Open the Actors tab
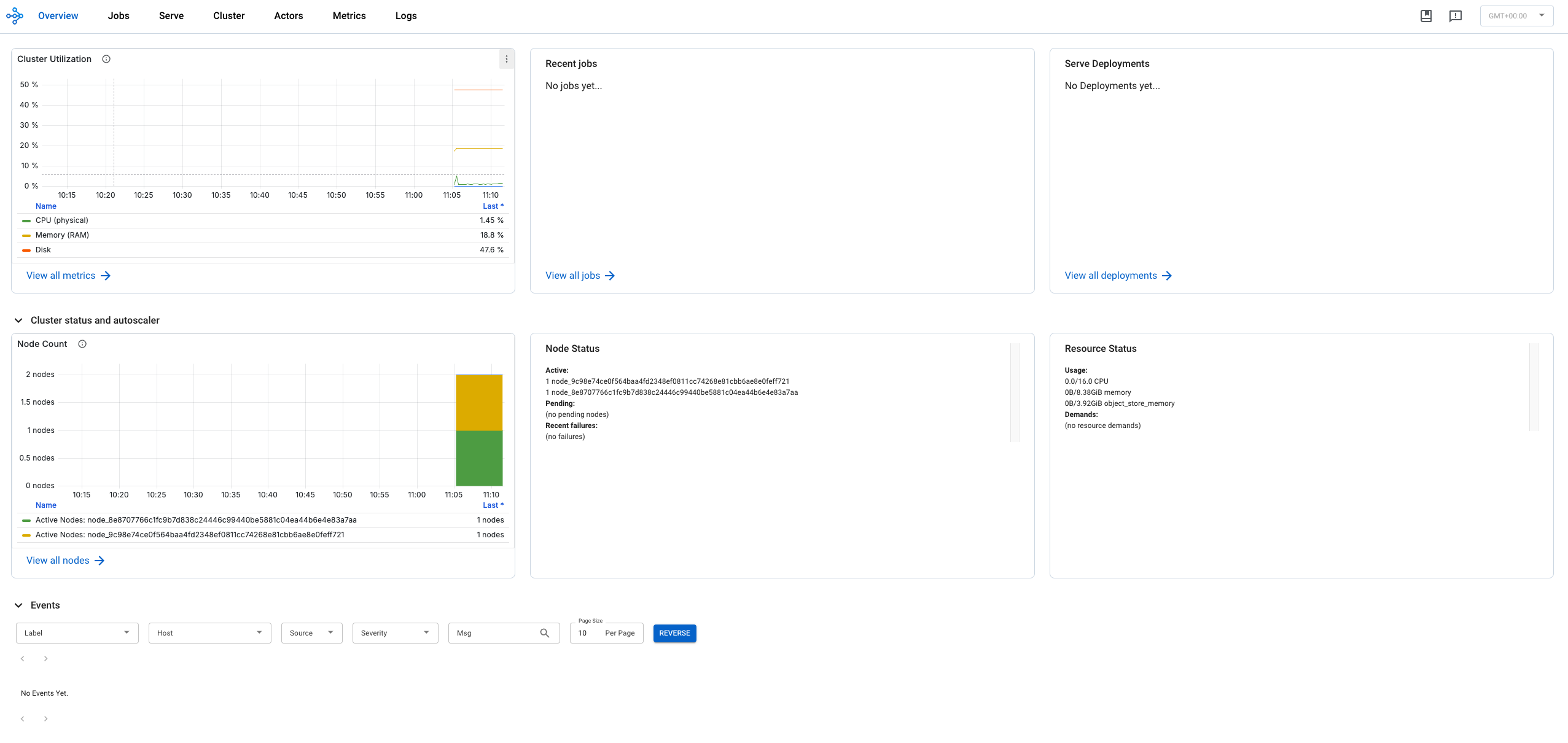Screen dimensions: 1568x743 288,16
